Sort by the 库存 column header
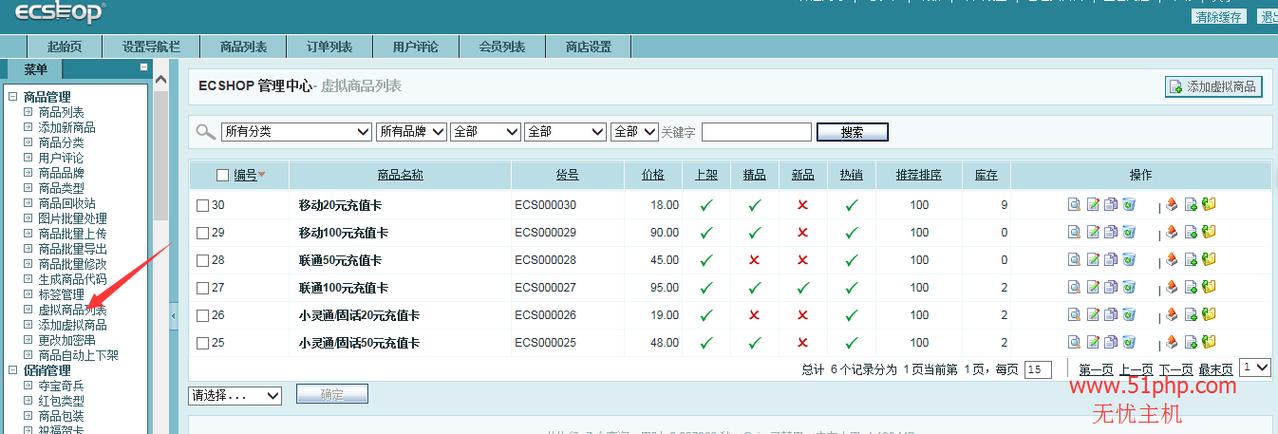Viewport: 1278px width, 434px height. [986, 175]
